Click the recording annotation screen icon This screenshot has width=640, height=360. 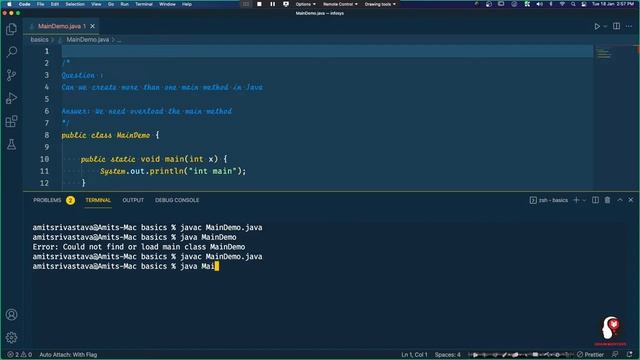286,4
